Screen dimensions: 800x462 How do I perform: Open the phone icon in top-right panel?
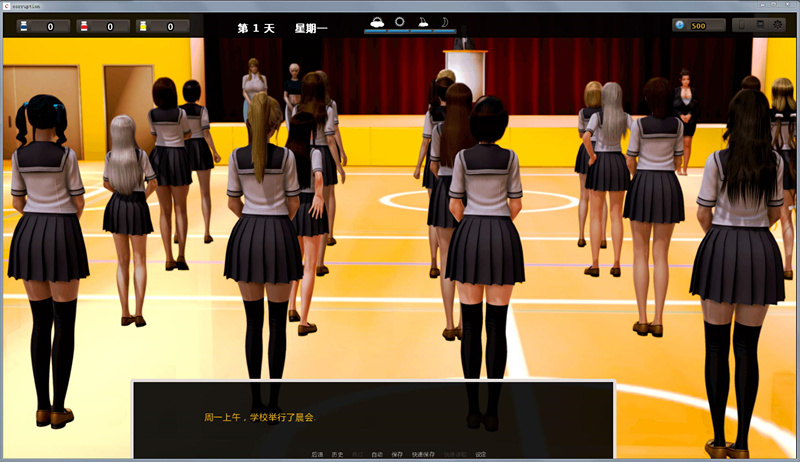coord(739,25)
